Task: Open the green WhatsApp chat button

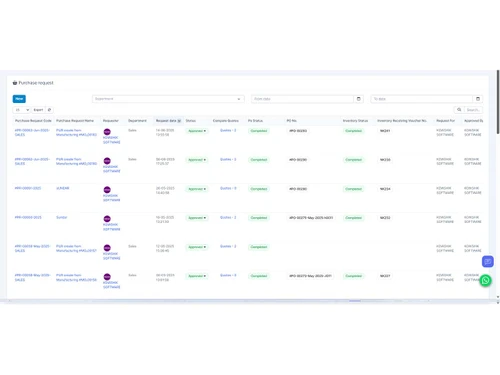Action: coord(486,281)
